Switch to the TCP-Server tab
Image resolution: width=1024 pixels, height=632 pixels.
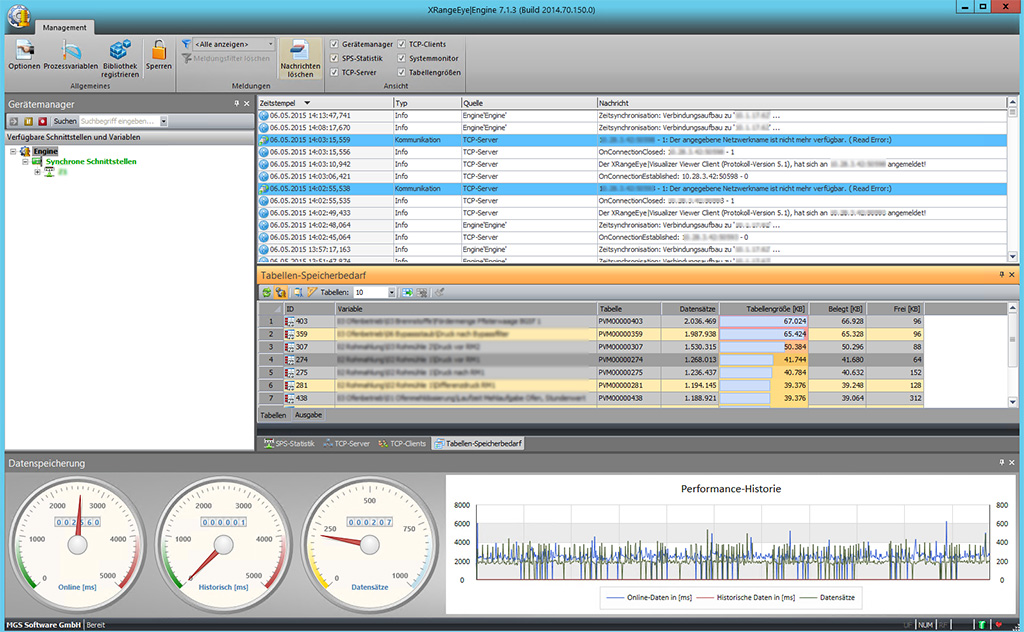pos(346,443)
